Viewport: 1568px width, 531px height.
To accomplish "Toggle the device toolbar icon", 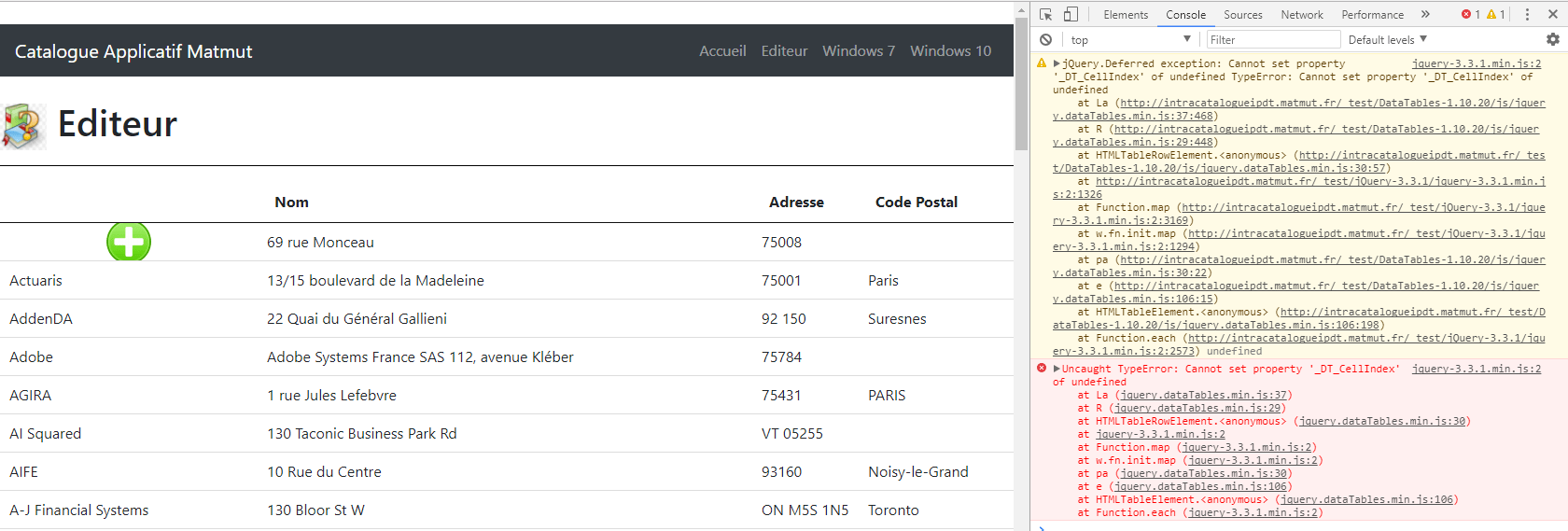I will coord(1071,14).
